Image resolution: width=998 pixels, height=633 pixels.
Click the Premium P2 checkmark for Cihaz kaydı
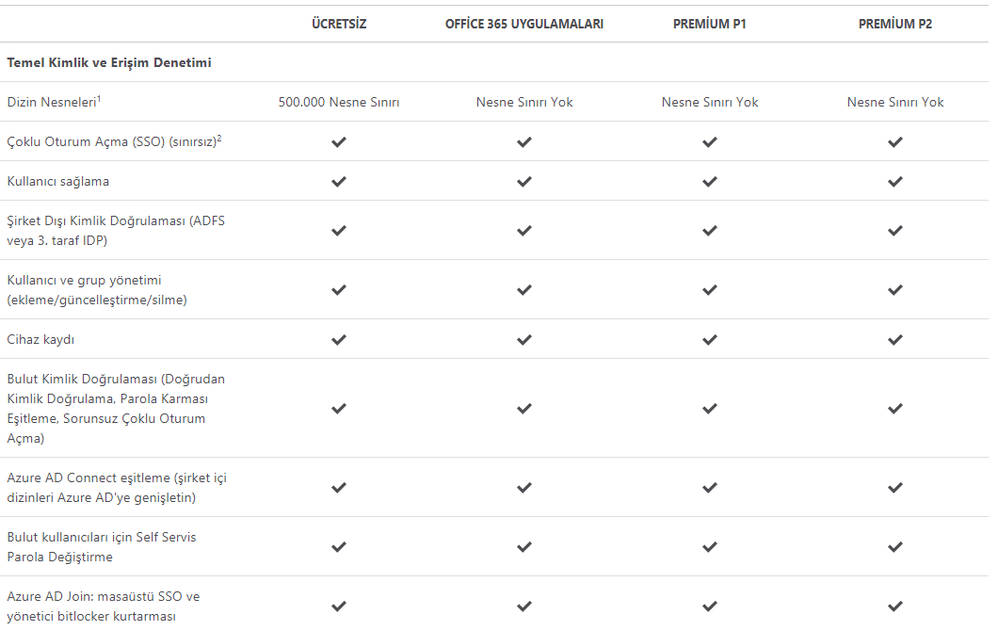[895, 339]
